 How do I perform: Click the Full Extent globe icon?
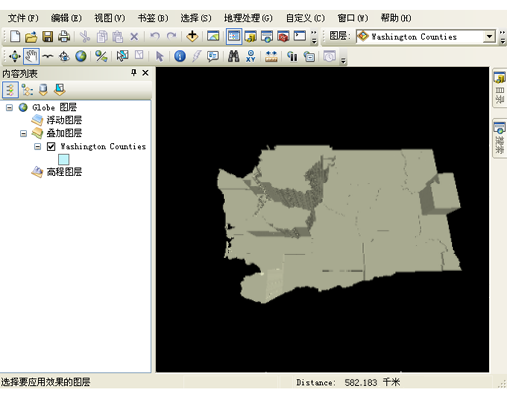(x=81, y=56)
